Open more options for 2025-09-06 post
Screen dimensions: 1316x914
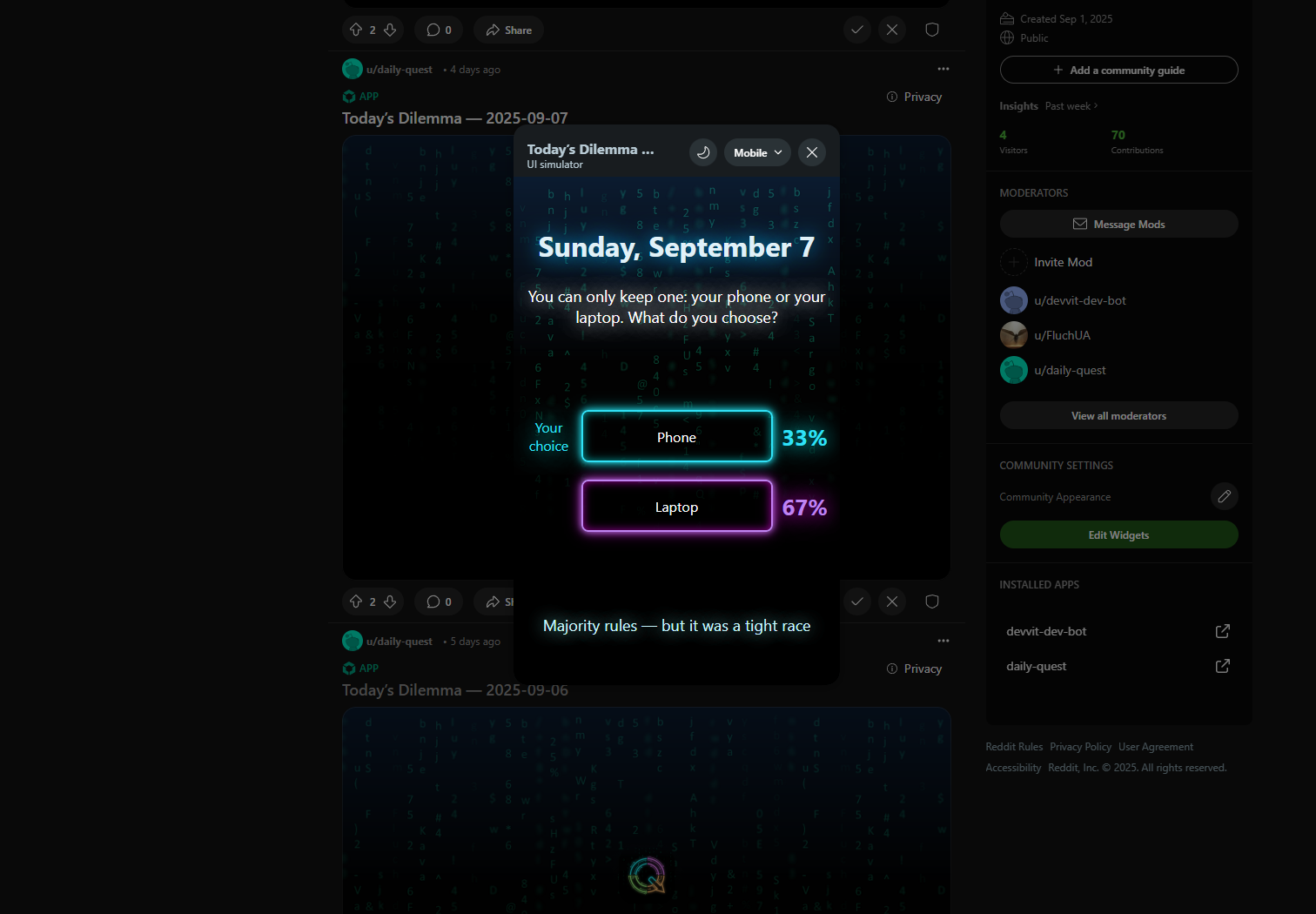click(943, 641)
